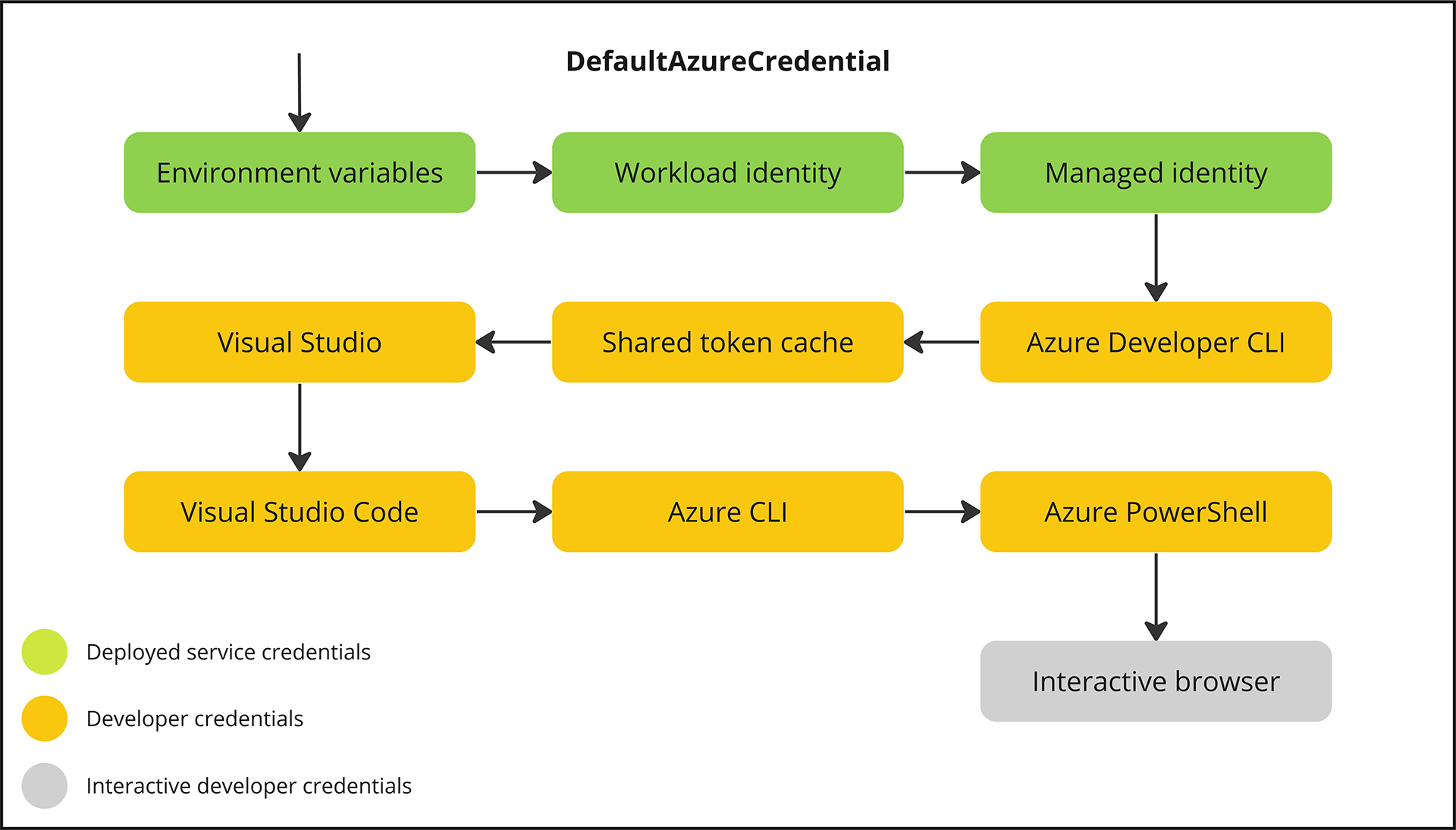Click the Azure PowerShell box
Viewport: 1456px width, 830px height.
coord(1156,512)
